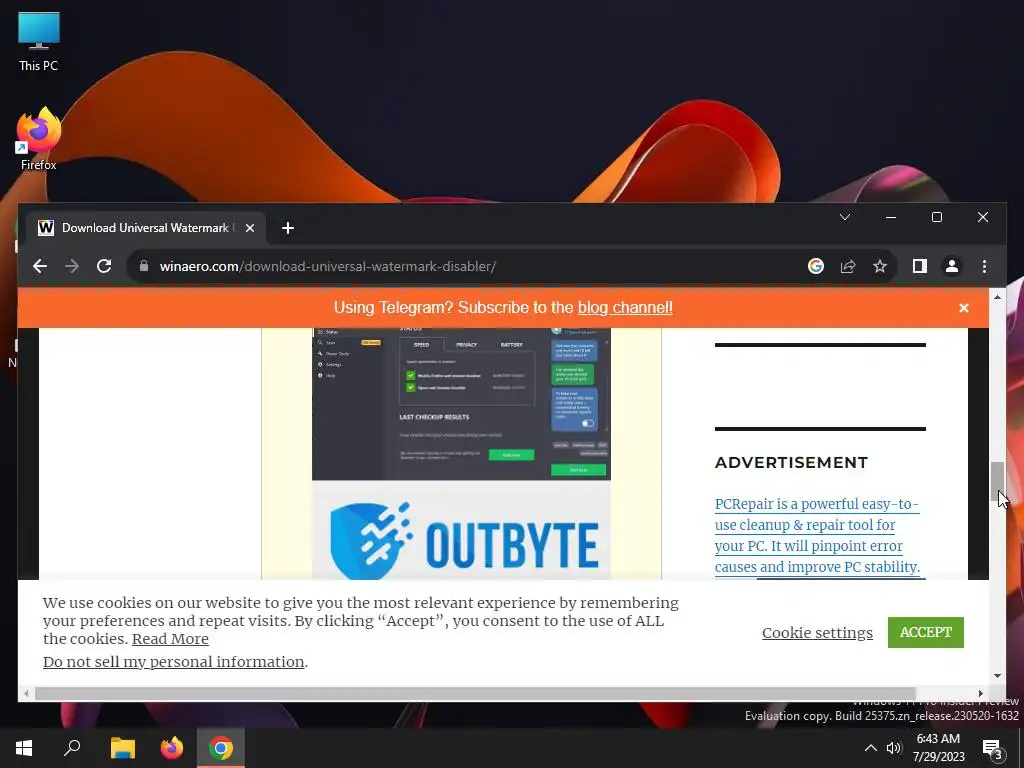1024x768 pixels.
Task: Open Cookie settings
Action: 817,633
